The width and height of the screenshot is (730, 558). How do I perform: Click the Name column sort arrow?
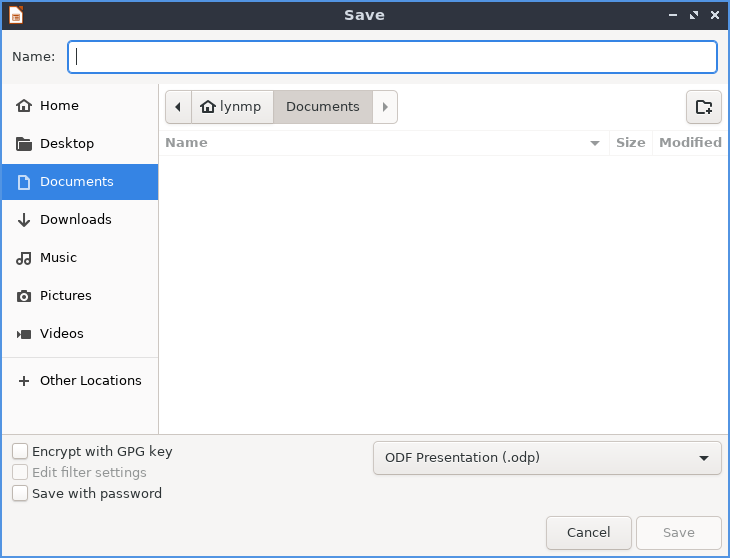point(595,143)
